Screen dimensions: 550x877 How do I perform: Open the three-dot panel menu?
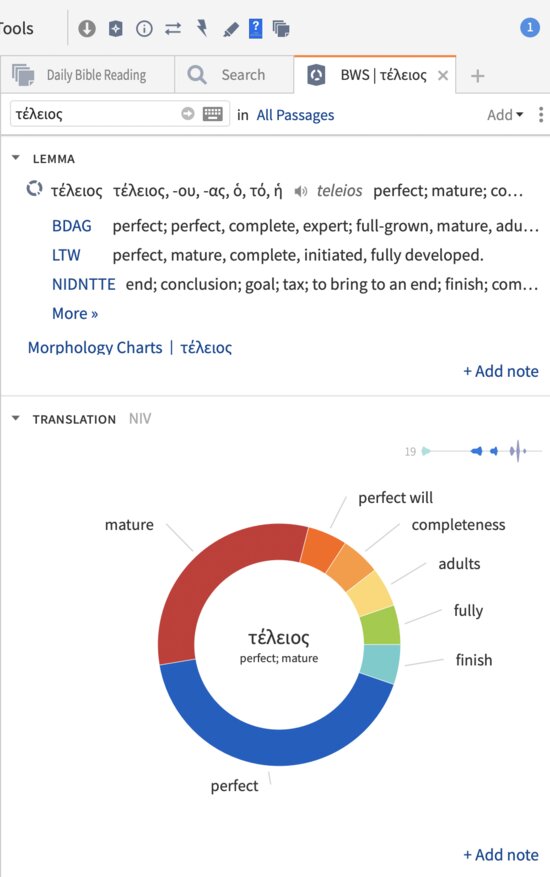tap(540, 115)
